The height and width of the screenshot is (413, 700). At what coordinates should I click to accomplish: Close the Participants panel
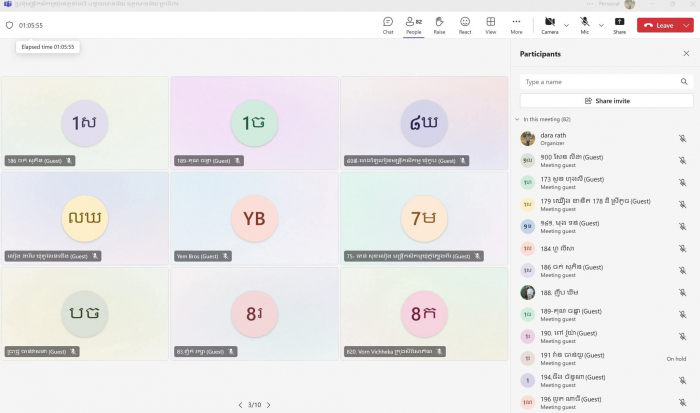[x=686, y=54]
